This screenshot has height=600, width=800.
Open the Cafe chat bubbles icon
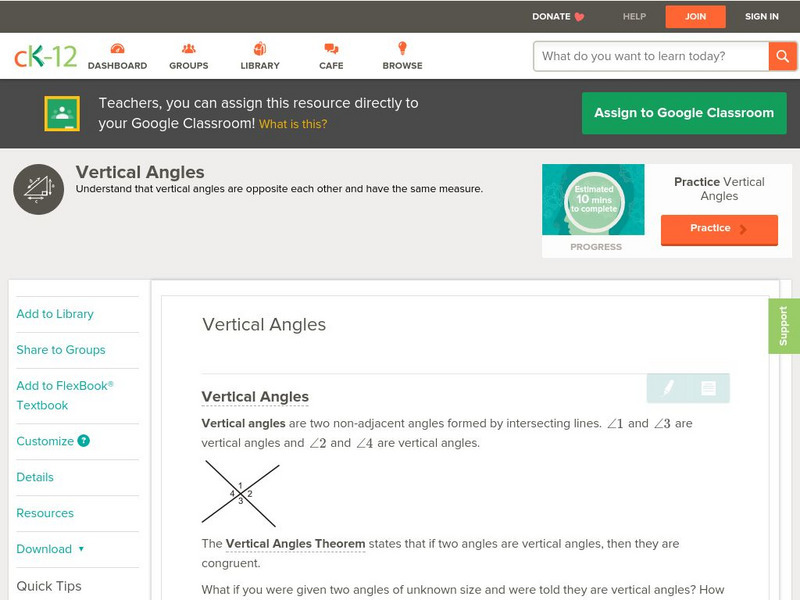[x=331, y=48]
